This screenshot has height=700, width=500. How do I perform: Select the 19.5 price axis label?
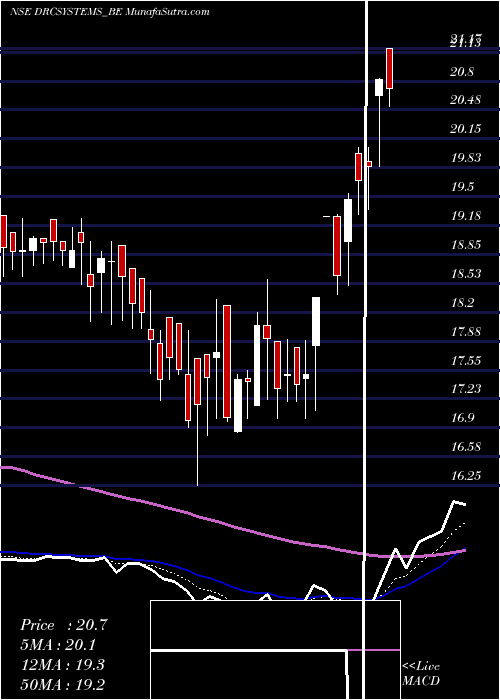463,187
